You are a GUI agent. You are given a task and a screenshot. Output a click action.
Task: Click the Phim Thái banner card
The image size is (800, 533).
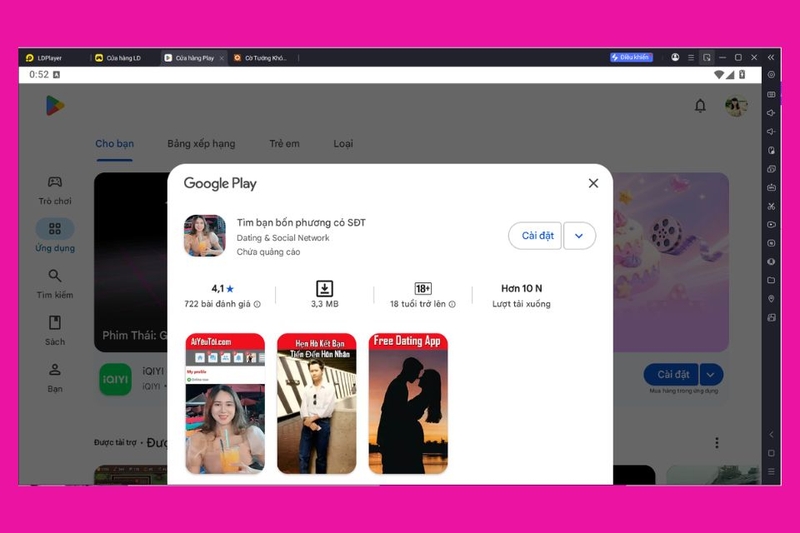point(131,262)
